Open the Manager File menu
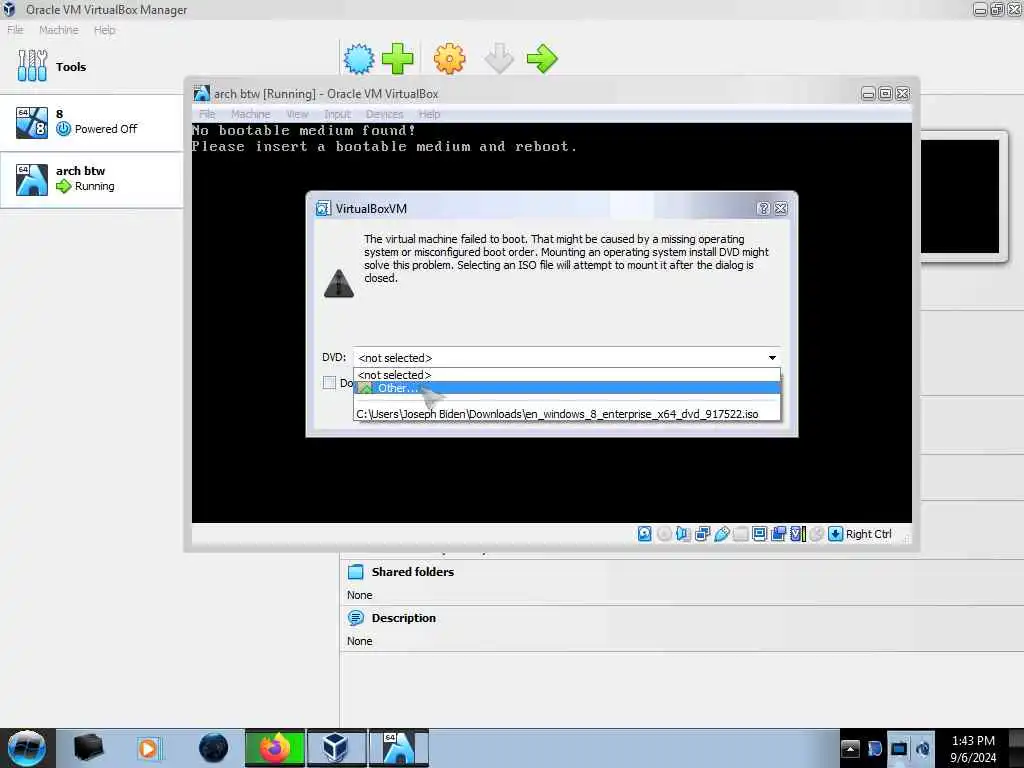1024x768 pixels. pyautogui.click(x=15, y=30)
